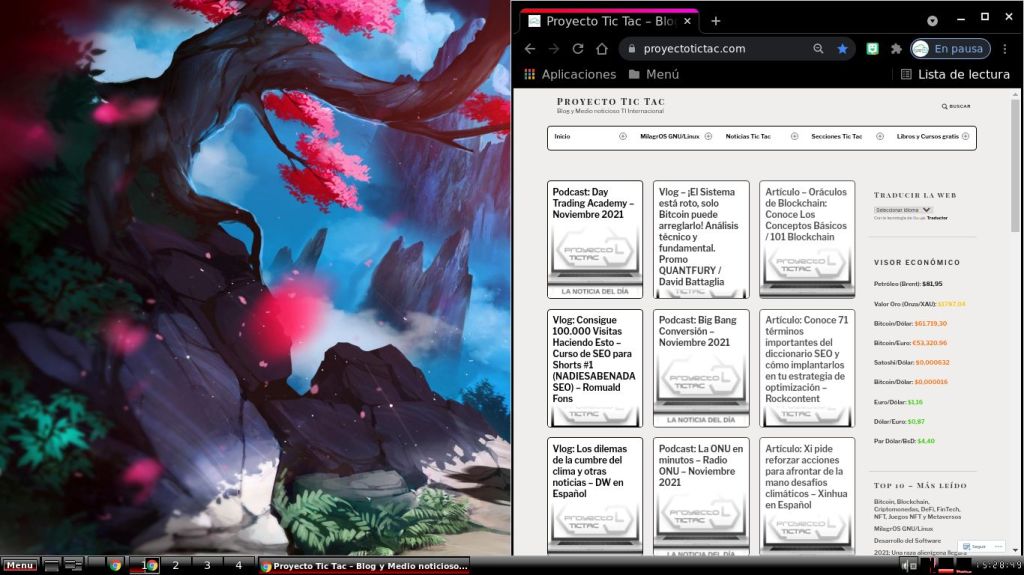Click the zoom magnifier icon in address bar
Viewport: 1024px width, 575px height.
(x=818, y=48)
